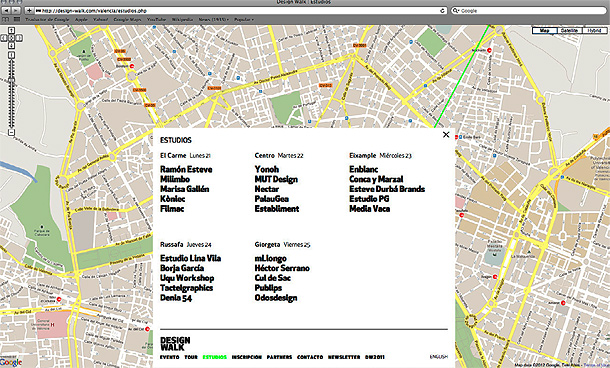Reload the page from the address bar
610x368 pixels.
(x=443, y=11)
